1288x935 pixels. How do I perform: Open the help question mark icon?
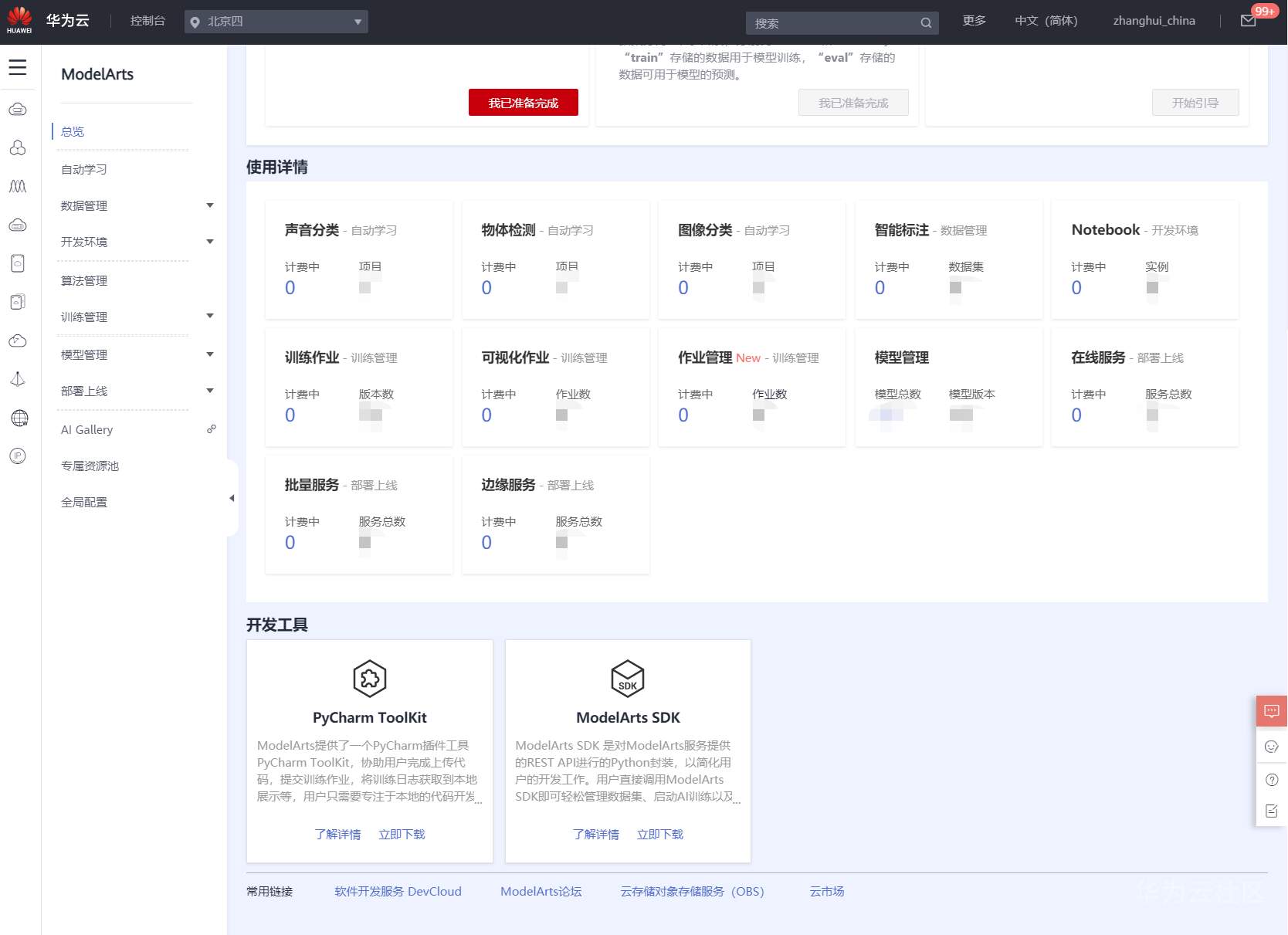(x=1272, y=780)
